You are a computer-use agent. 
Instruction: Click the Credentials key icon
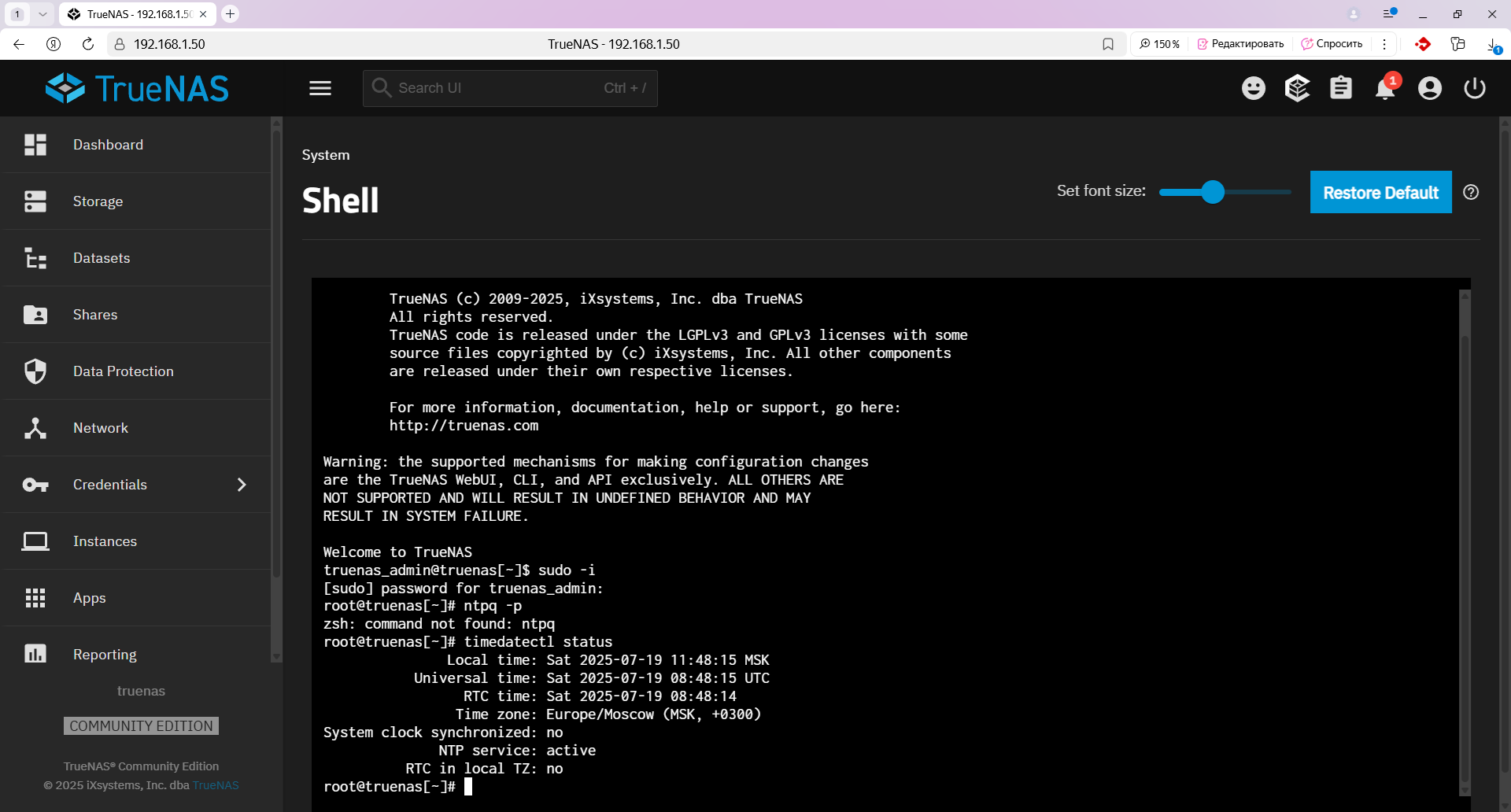pyautogui.click(x=35, y=485)
